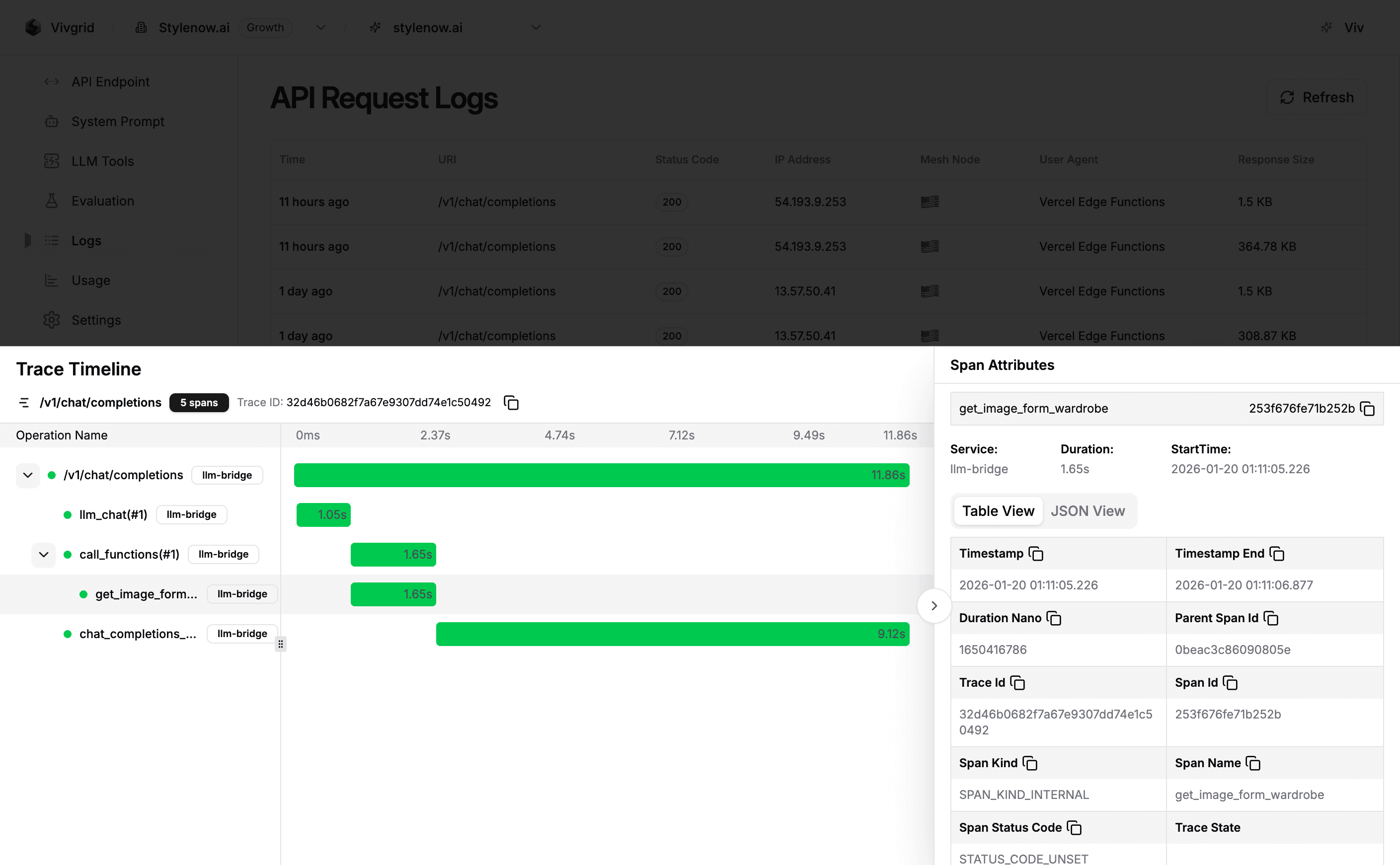Open the Logs section in the sidebar

pos(86,240)
